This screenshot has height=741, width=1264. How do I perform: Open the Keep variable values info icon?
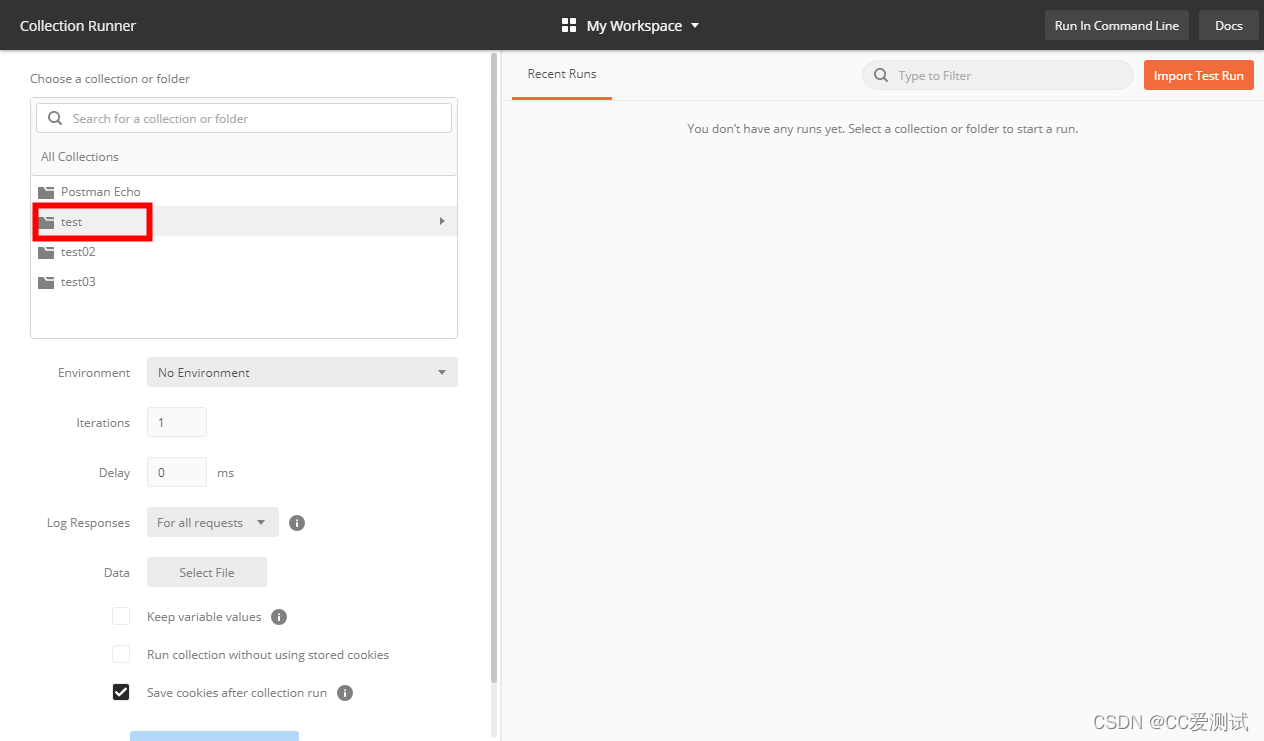pyautogui.click(x=279, y=617)
